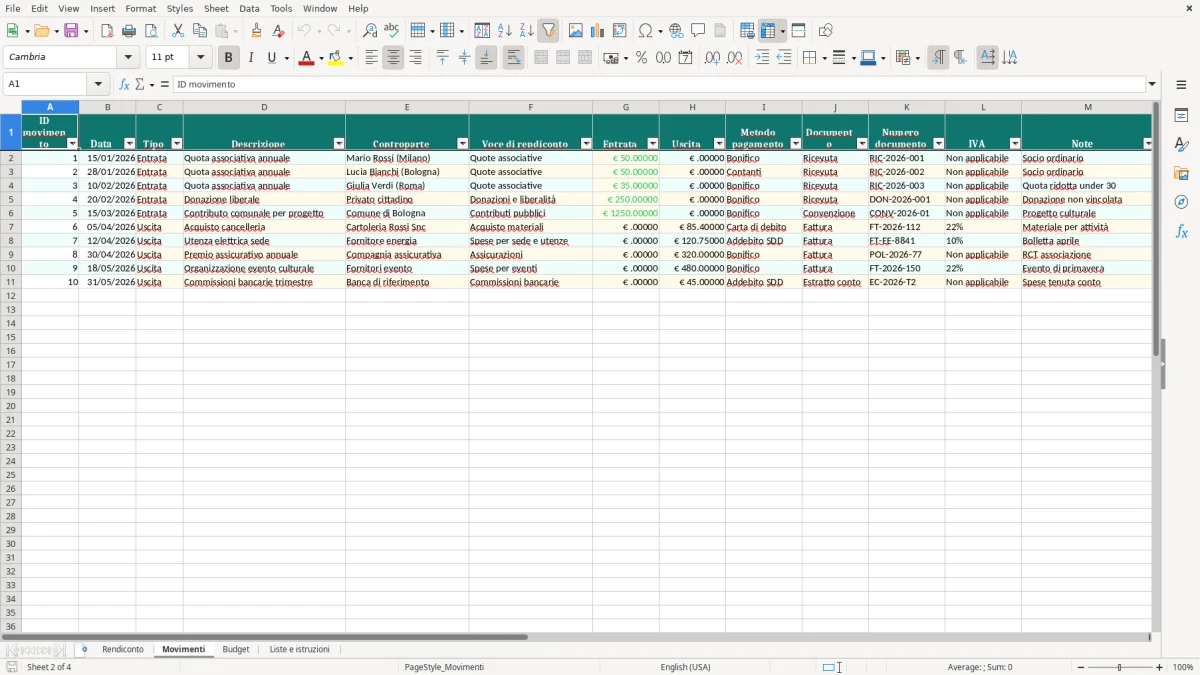Open the Function Wizard
This screenshot has width=1200, height=675.
(125, 84)
